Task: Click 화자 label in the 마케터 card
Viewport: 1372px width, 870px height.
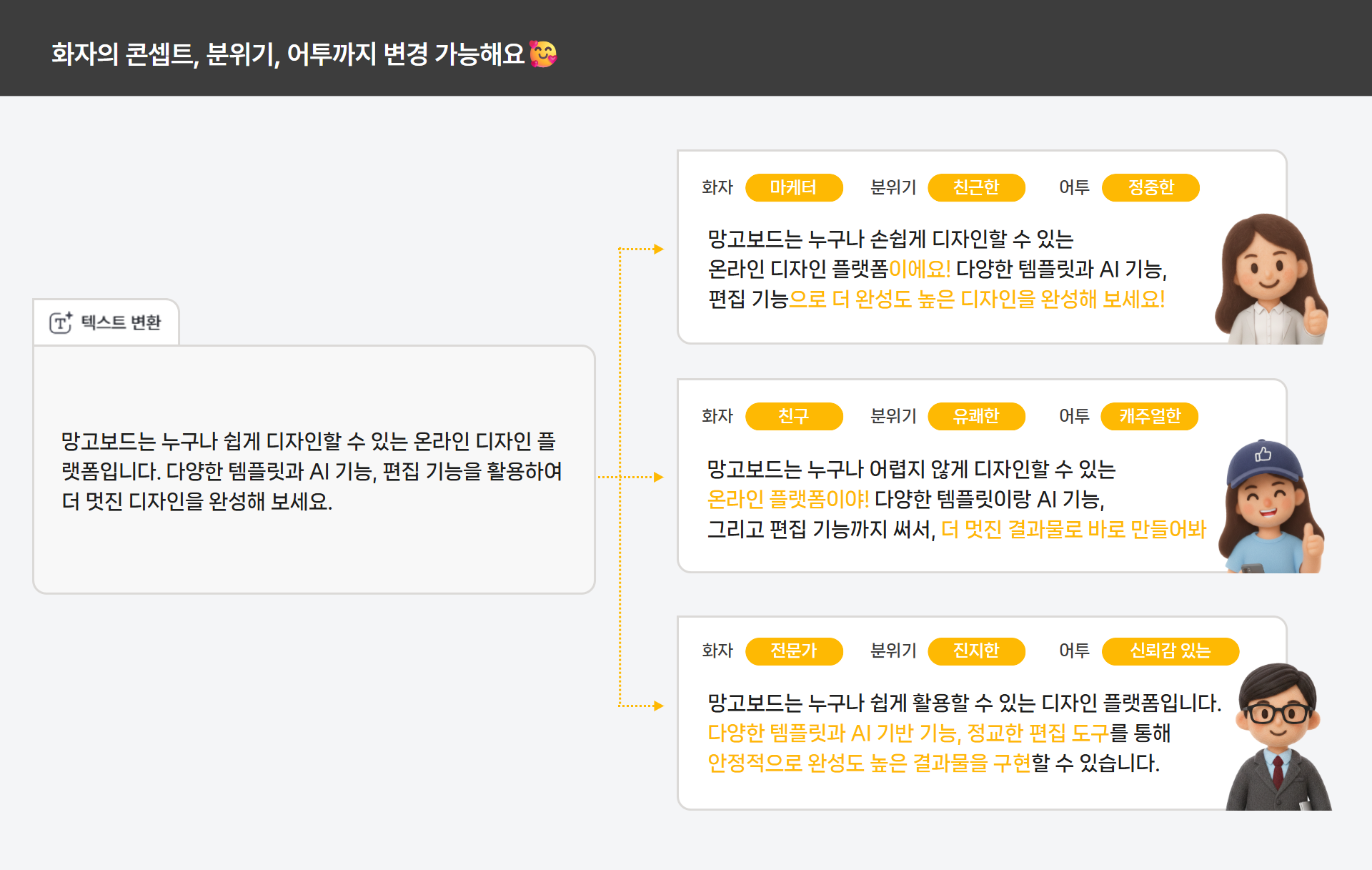Action: [717, 187]
